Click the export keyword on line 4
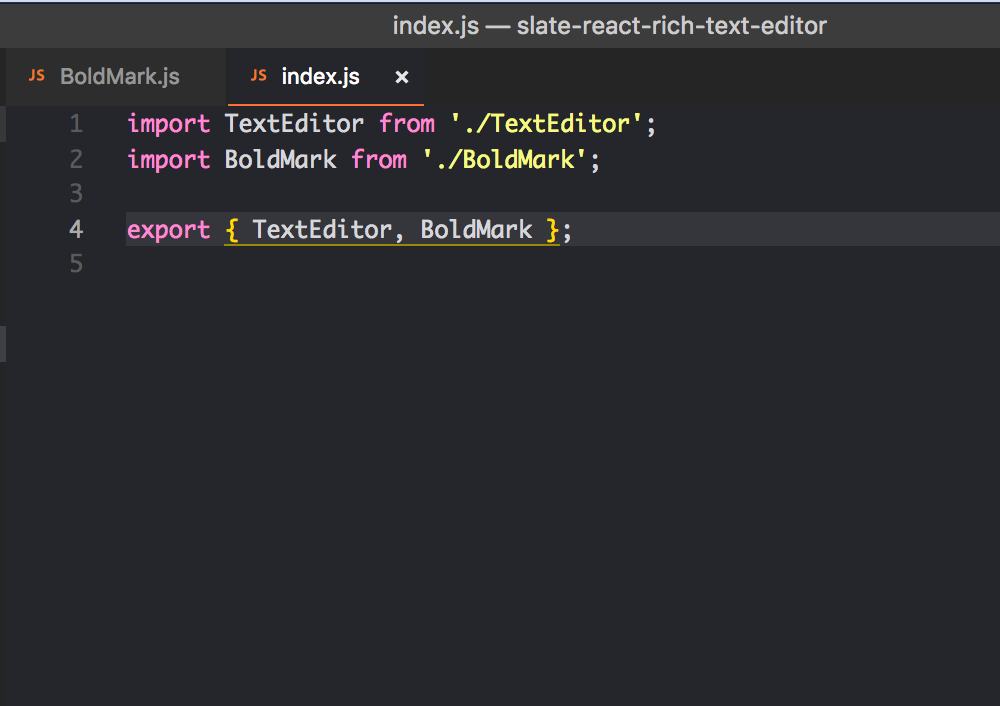Viewport: 1000px width, 706px height. click(x=169, y=230)
